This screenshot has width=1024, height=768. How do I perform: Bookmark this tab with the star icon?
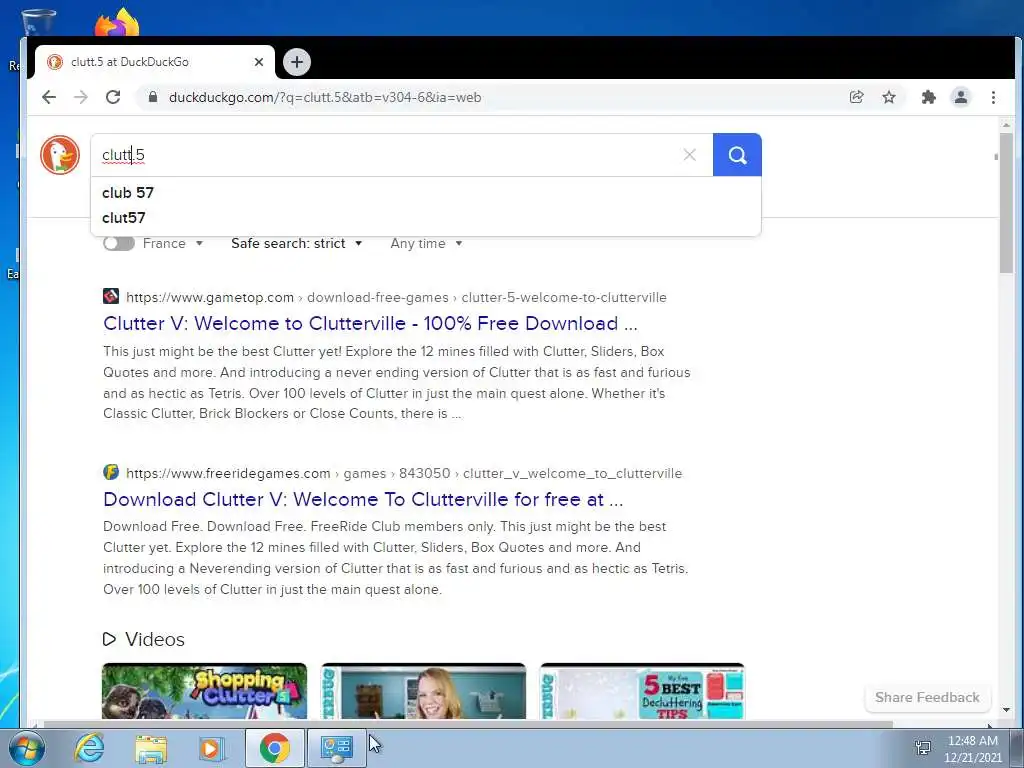(x=889, y=97)
